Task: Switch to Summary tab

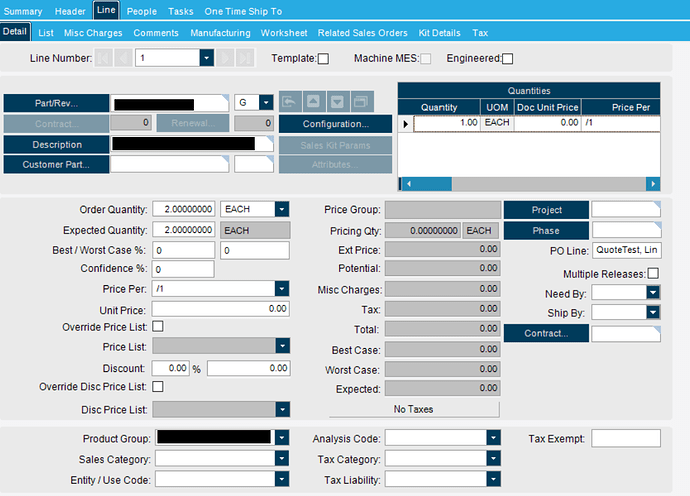Action: tap(23, 11)
